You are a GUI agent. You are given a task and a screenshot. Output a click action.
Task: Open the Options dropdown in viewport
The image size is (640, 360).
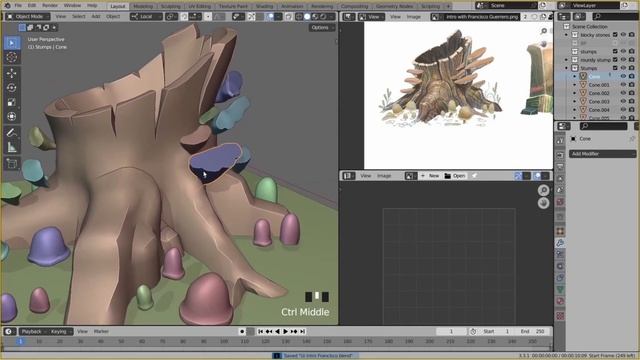[x=322, y=27]
